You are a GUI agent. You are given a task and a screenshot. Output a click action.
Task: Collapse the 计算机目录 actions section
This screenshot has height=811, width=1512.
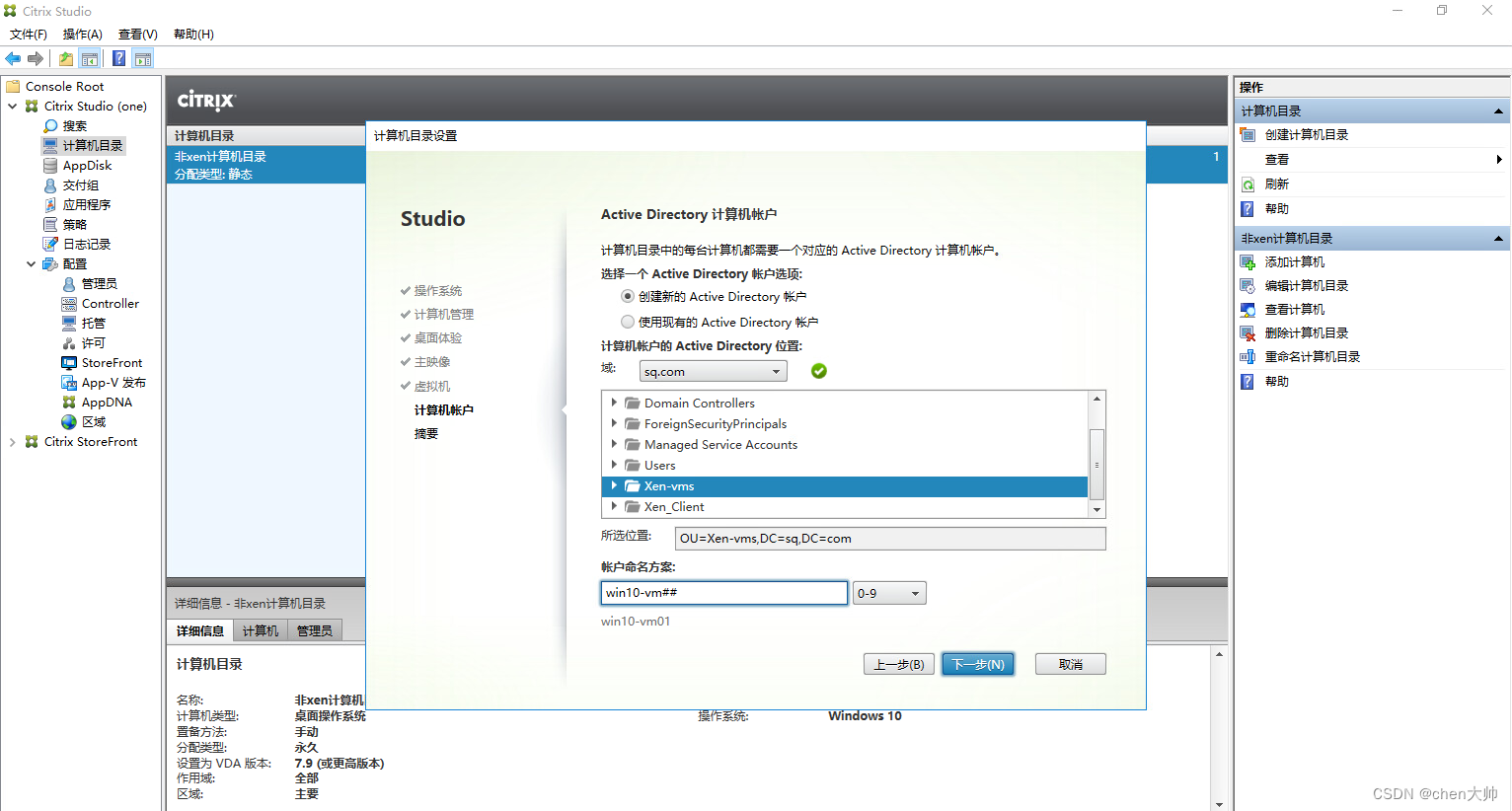tap(1498, 111)
